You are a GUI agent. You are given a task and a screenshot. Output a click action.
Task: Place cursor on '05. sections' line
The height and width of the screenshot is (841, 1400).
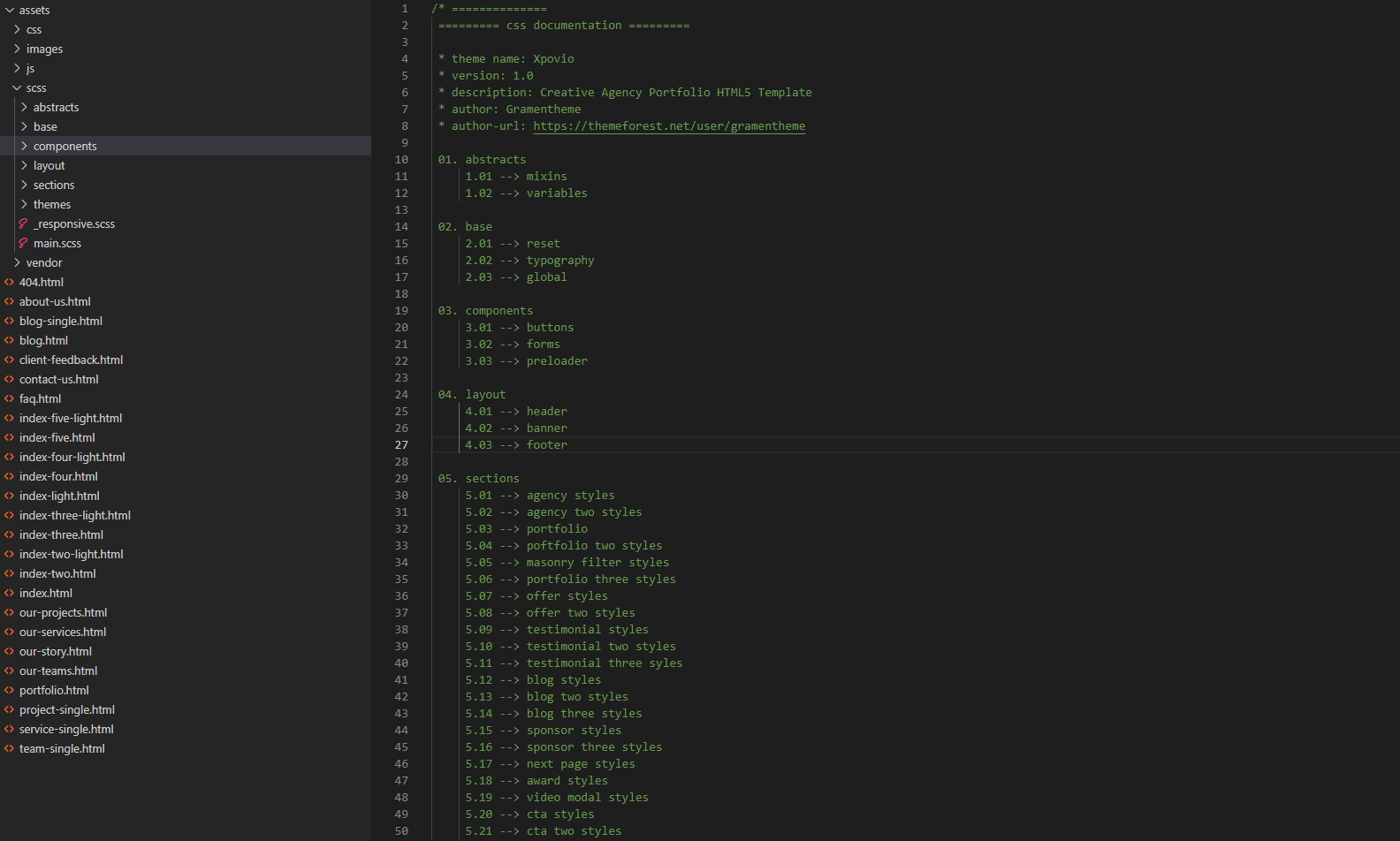pos(478,479)
